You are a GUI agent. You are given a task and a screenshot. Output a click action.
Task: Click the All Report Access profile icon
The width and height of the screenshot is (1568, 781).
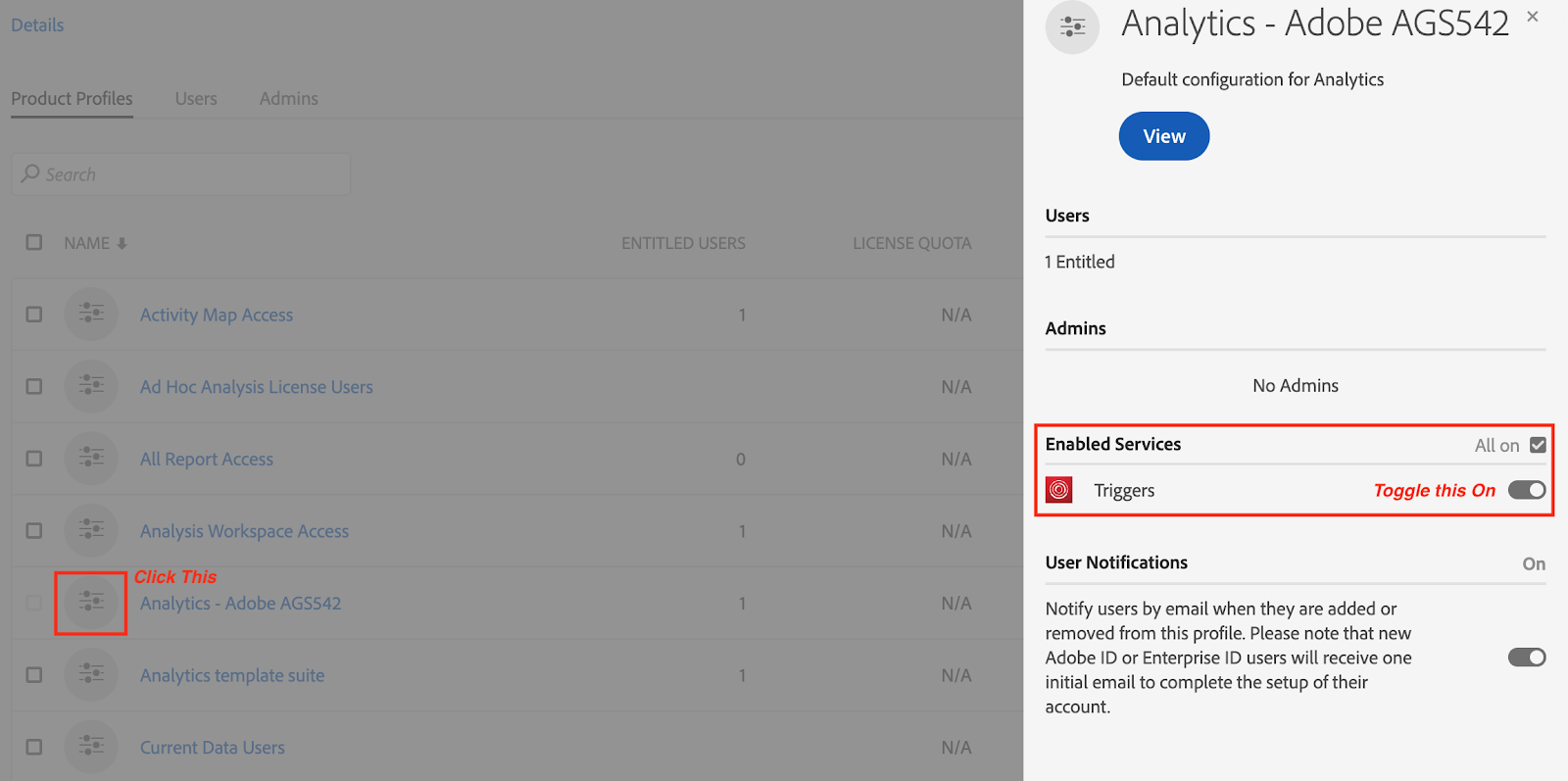pos(91,459)
